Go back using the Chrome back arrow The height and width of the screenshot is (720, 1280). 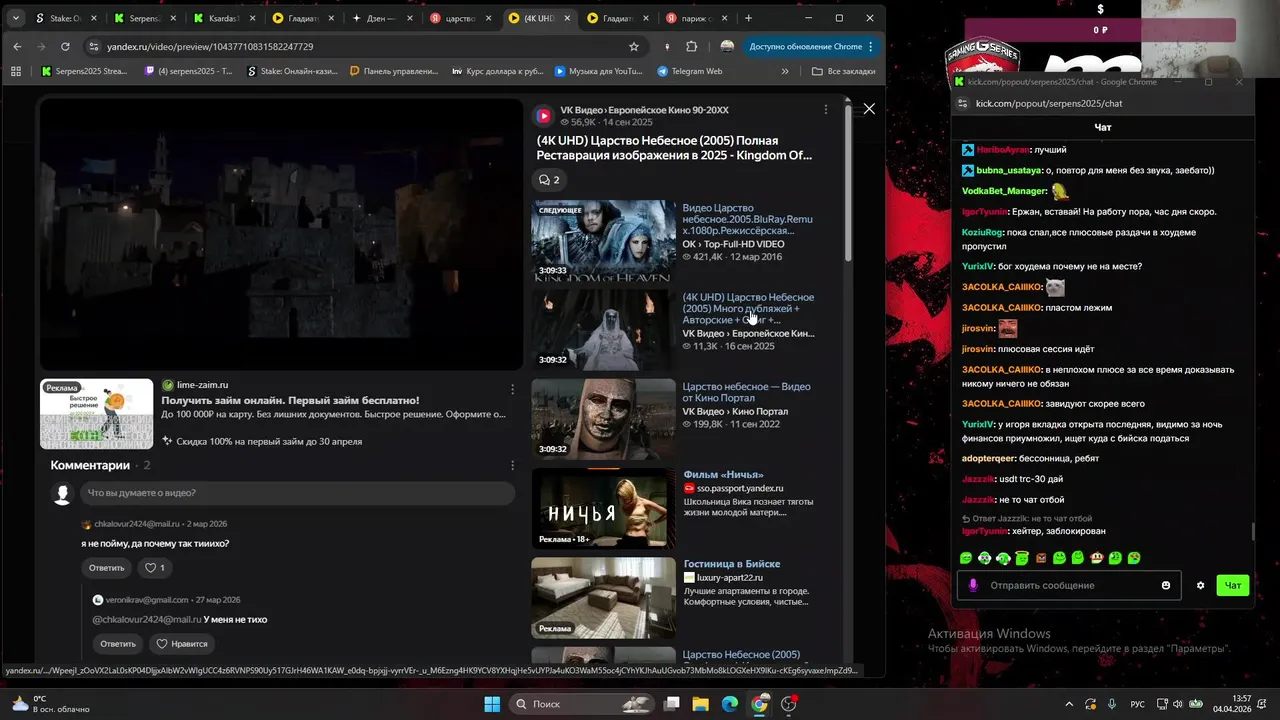click(x=17, y=46)
